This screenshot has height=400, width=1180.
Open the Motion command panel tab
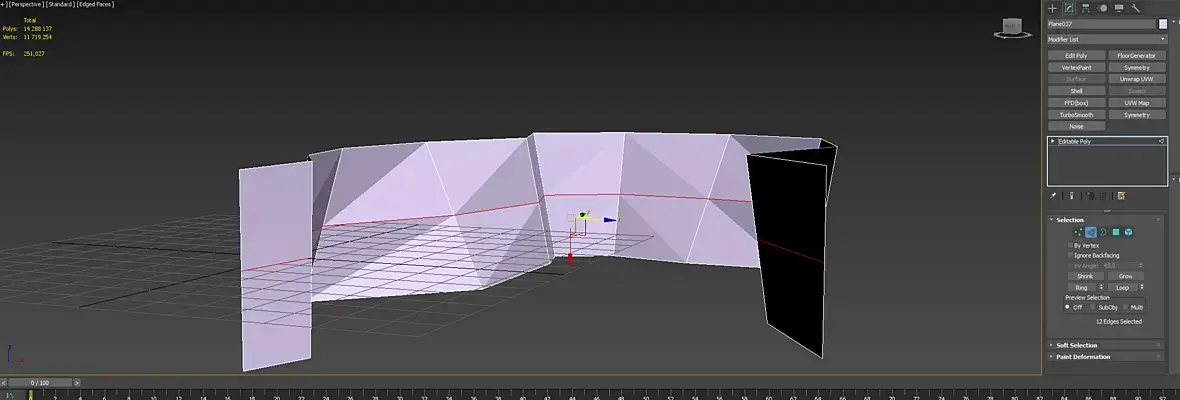[1102, 8]
